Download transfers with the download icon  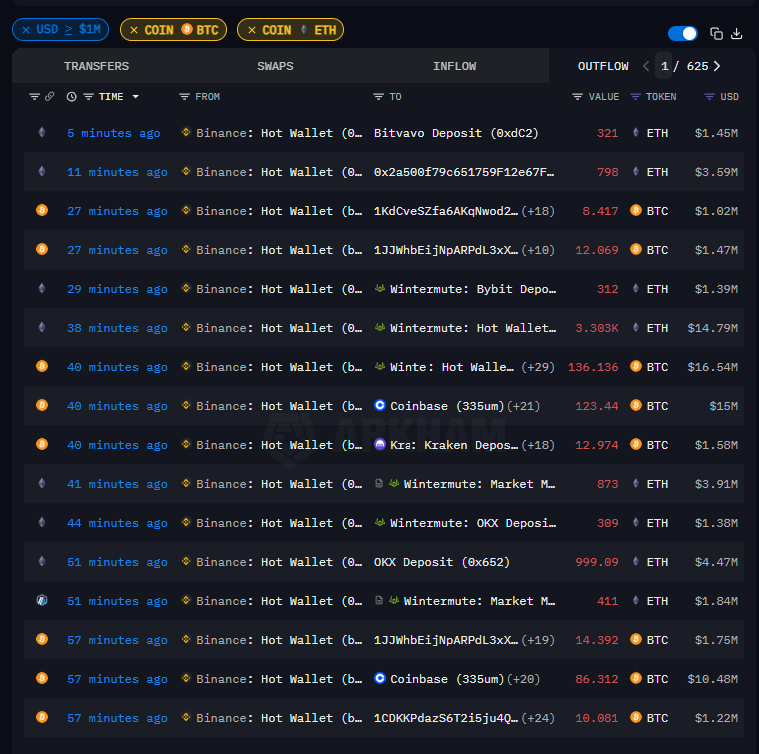click(x=736, y=33)
